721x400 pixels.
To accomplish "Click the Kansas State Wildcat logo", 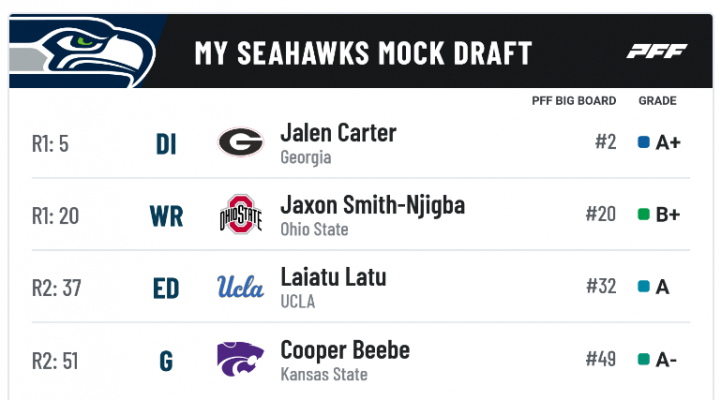I will pyautogui.click(x=240, y=359).
